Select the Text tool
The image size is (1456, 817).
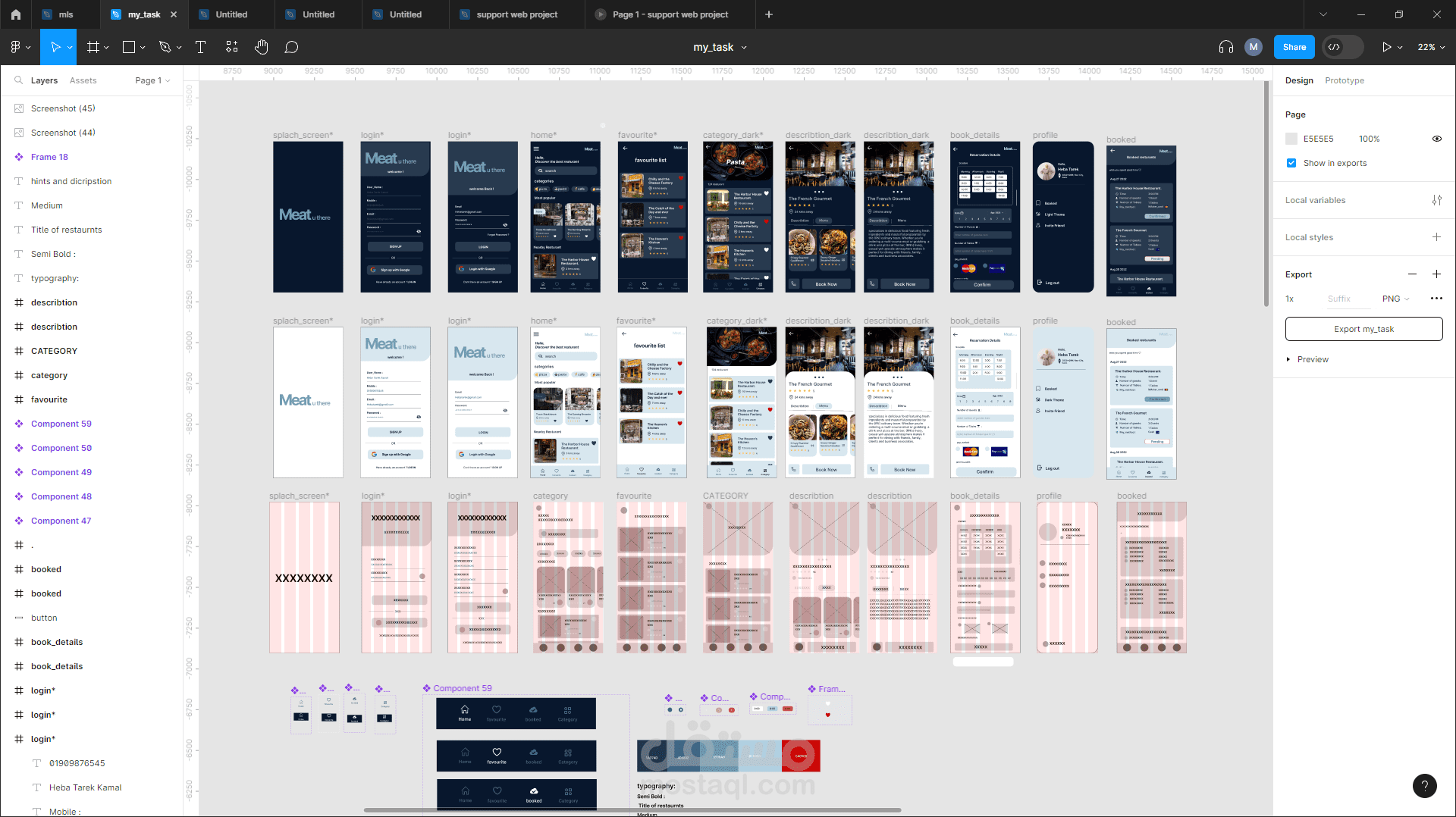(x=201, y=47)
